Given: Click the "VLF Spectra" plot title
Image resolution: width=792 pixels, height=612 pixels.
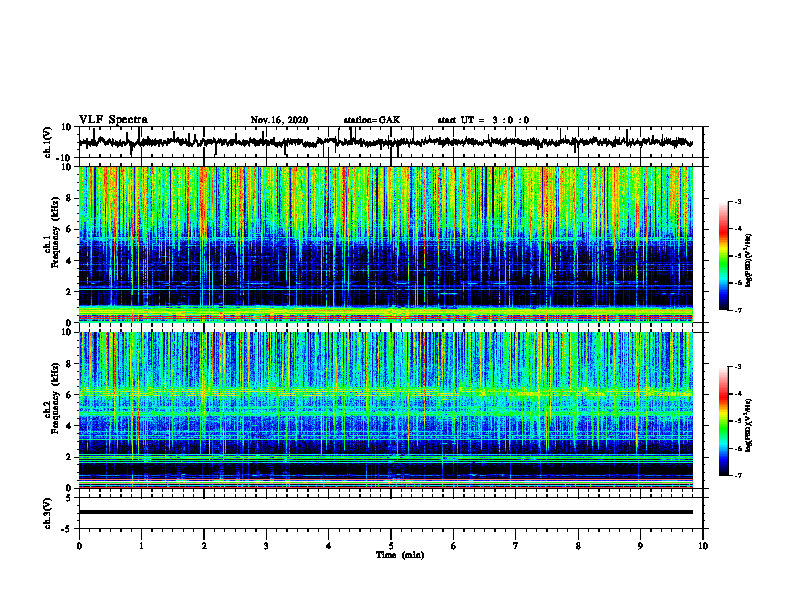Looking at the screenshot, I should [113, 120].
